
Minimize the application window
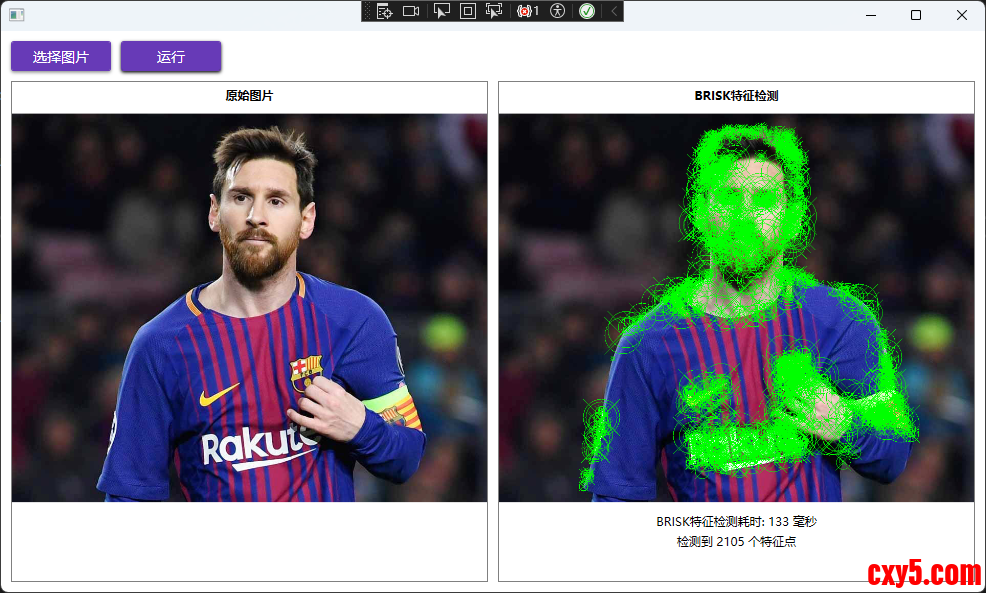871,15
